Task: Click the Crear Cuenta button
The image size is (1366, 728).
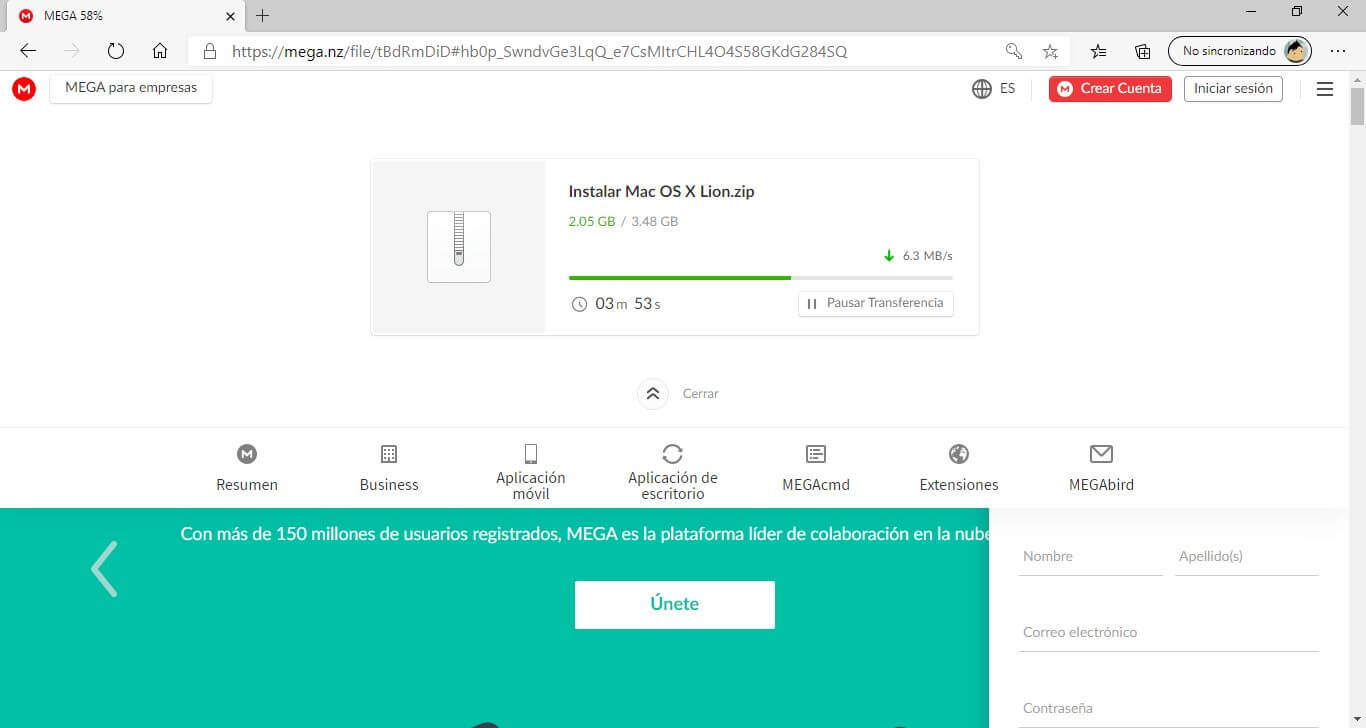Action: click(x=1110, y=89)
